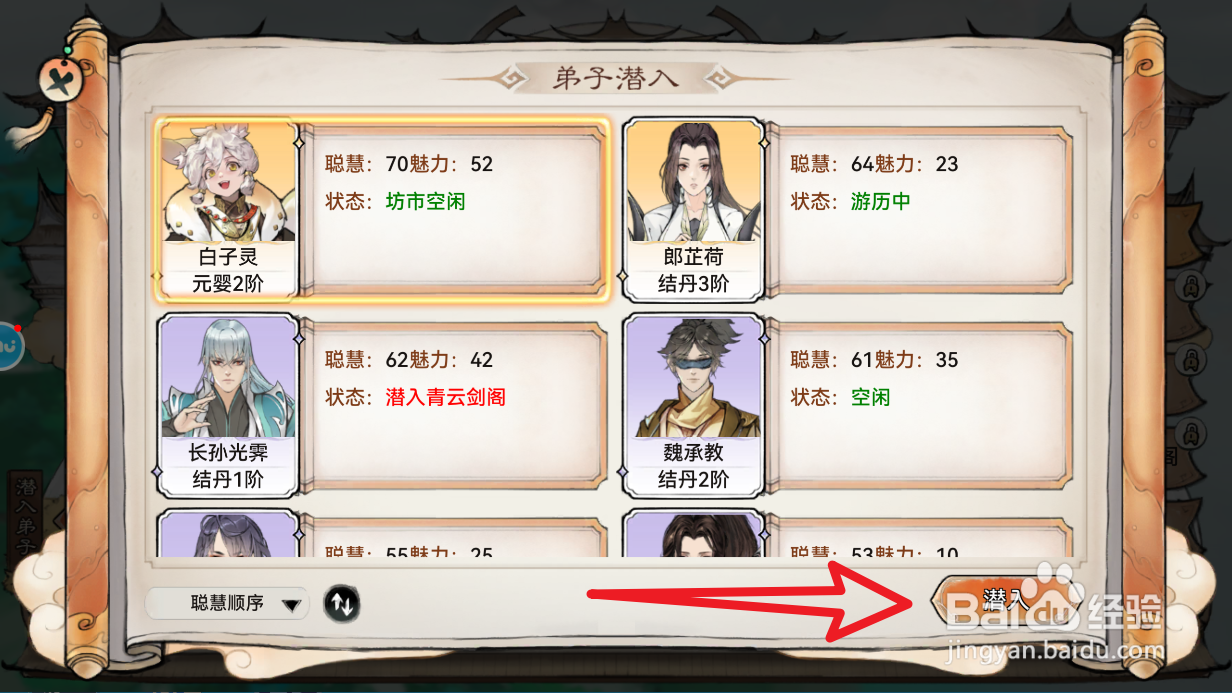Screen dimensions: 1232x693
Task: Click the middle lantern icon on right side
Action: click(1190, 360)
